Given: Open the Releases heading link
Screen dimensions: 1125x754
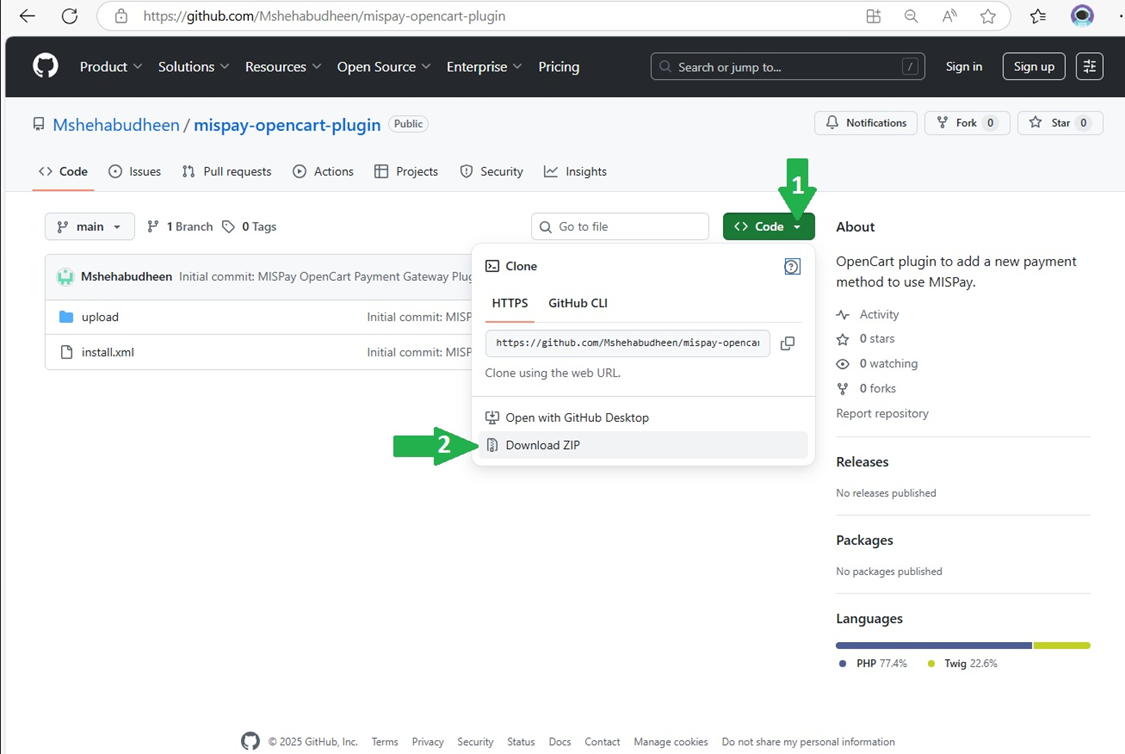Looking at the screenshot, I should click(862, 462).
